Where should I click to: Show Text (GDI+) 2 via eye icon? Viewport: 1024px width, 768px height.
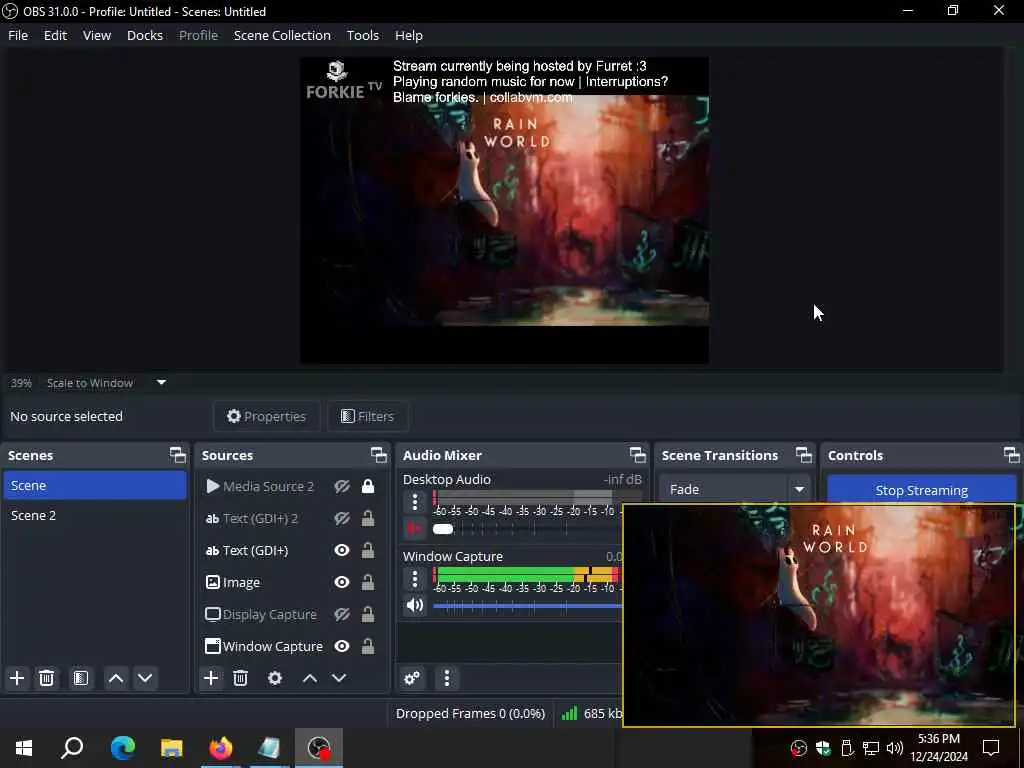click(x=342, y=518)
